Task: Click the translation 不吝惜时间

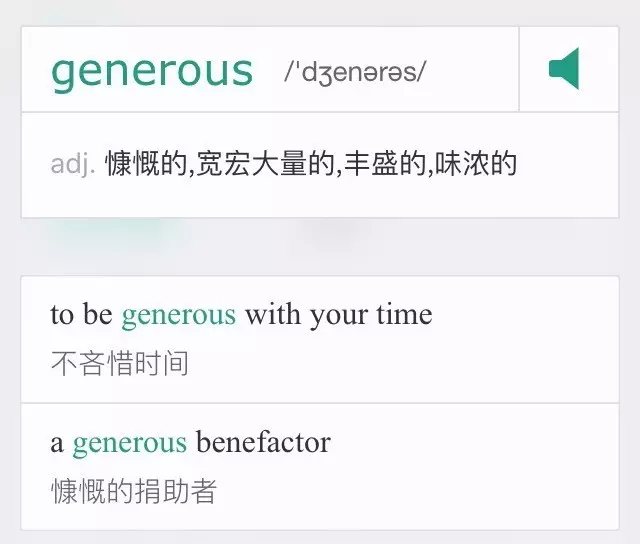Action: 120,363
